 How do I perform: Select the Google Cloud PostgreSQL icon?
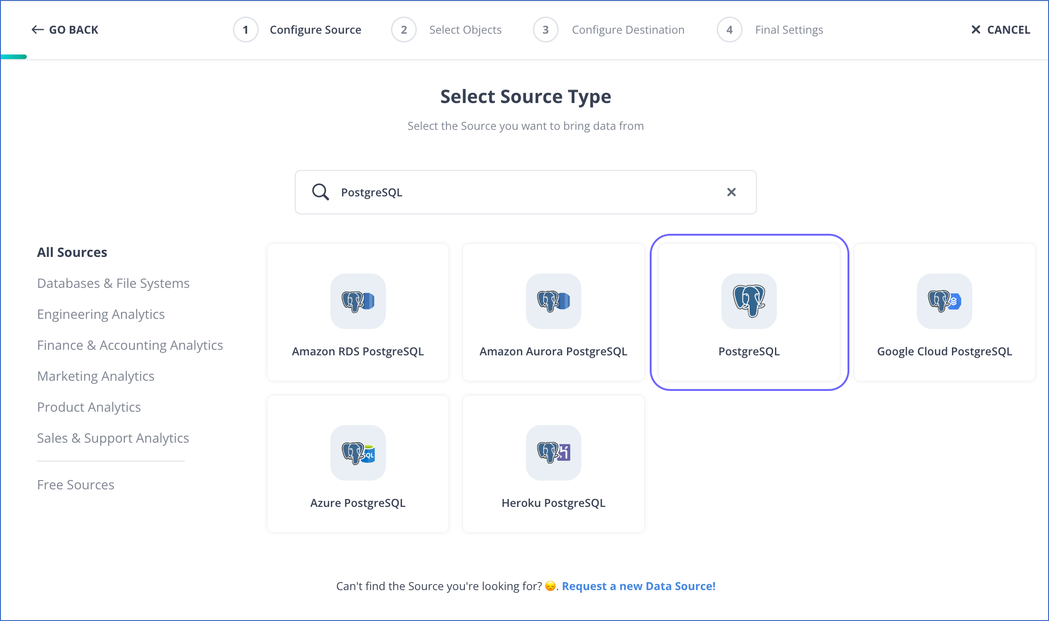click(944, 301)
